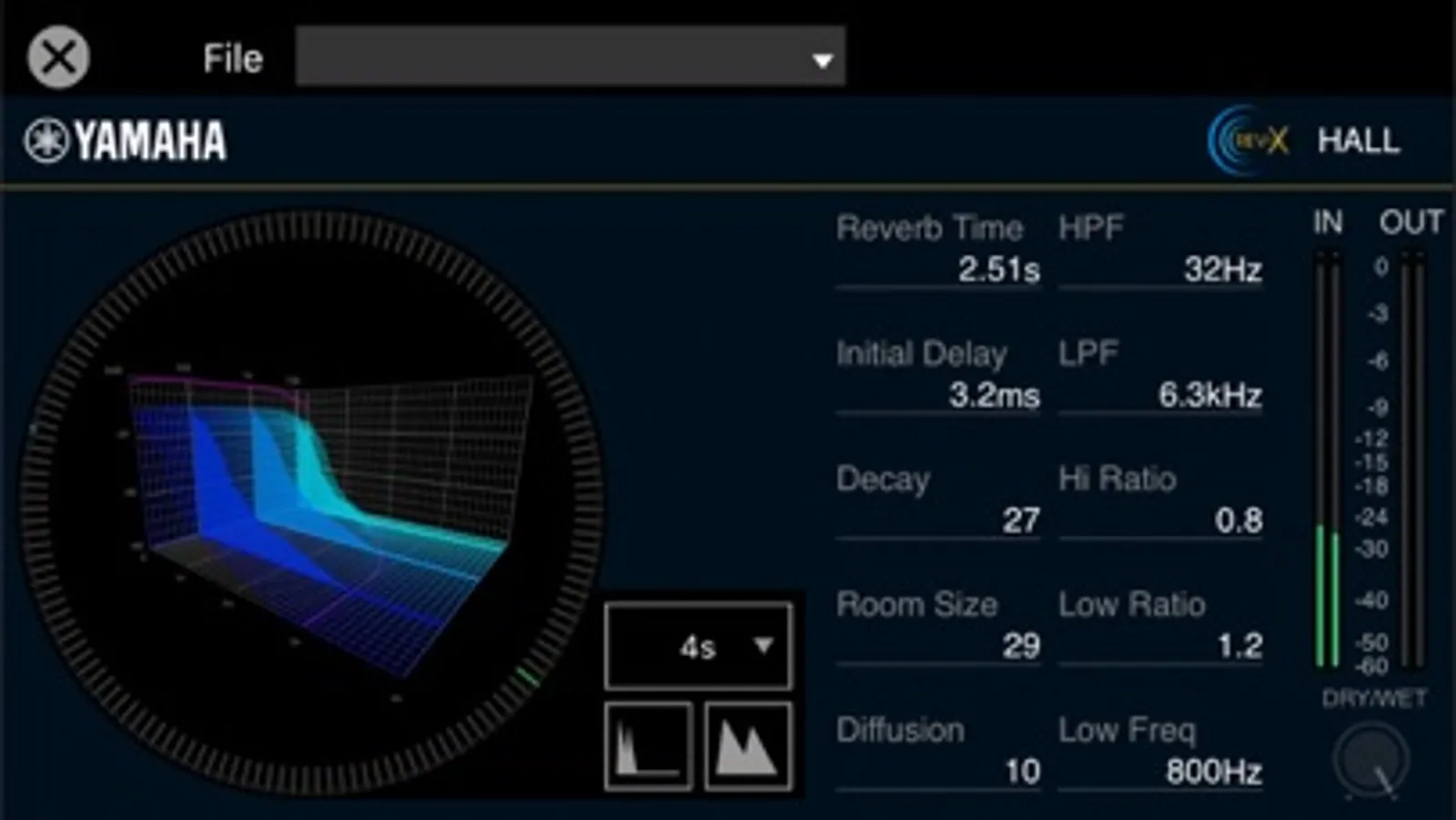Click the Reverb Time label
Image resolution: width=1456 pixels, height=820 pixels.
pos(930,228)
